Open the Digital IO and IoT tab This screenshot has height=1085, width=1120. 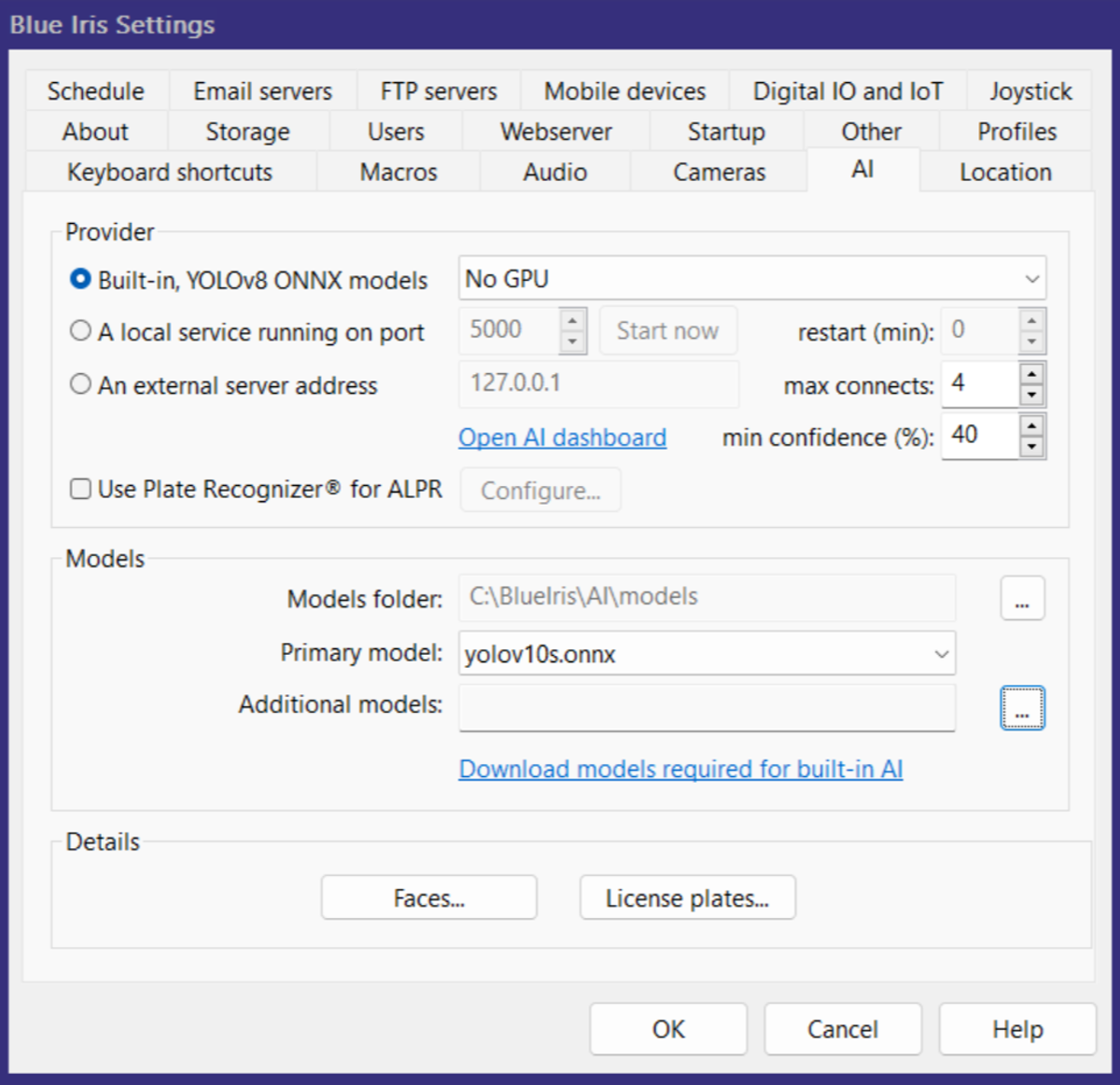tap(847, 91)
